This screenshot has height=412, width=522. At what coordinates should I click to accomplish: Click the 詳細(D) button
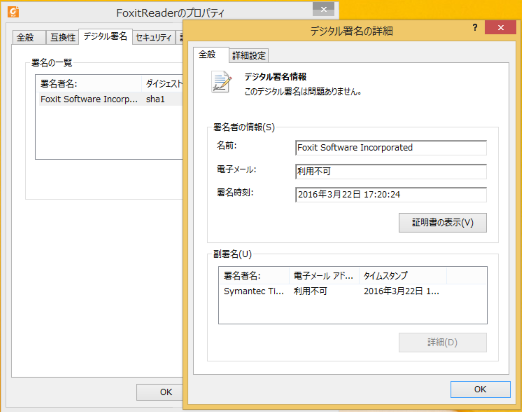(x=443, y=342)
